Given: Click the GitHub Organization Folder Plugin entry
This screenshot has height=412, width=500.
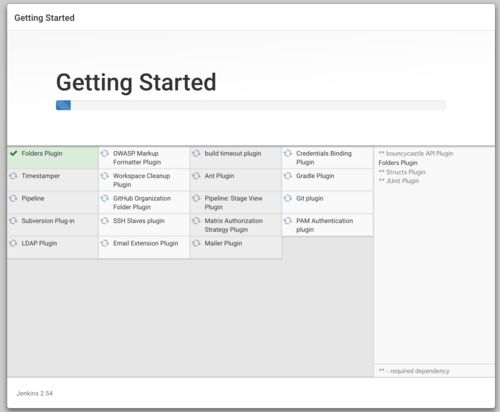Looking at the screenshot, I should tap(144, 202).
